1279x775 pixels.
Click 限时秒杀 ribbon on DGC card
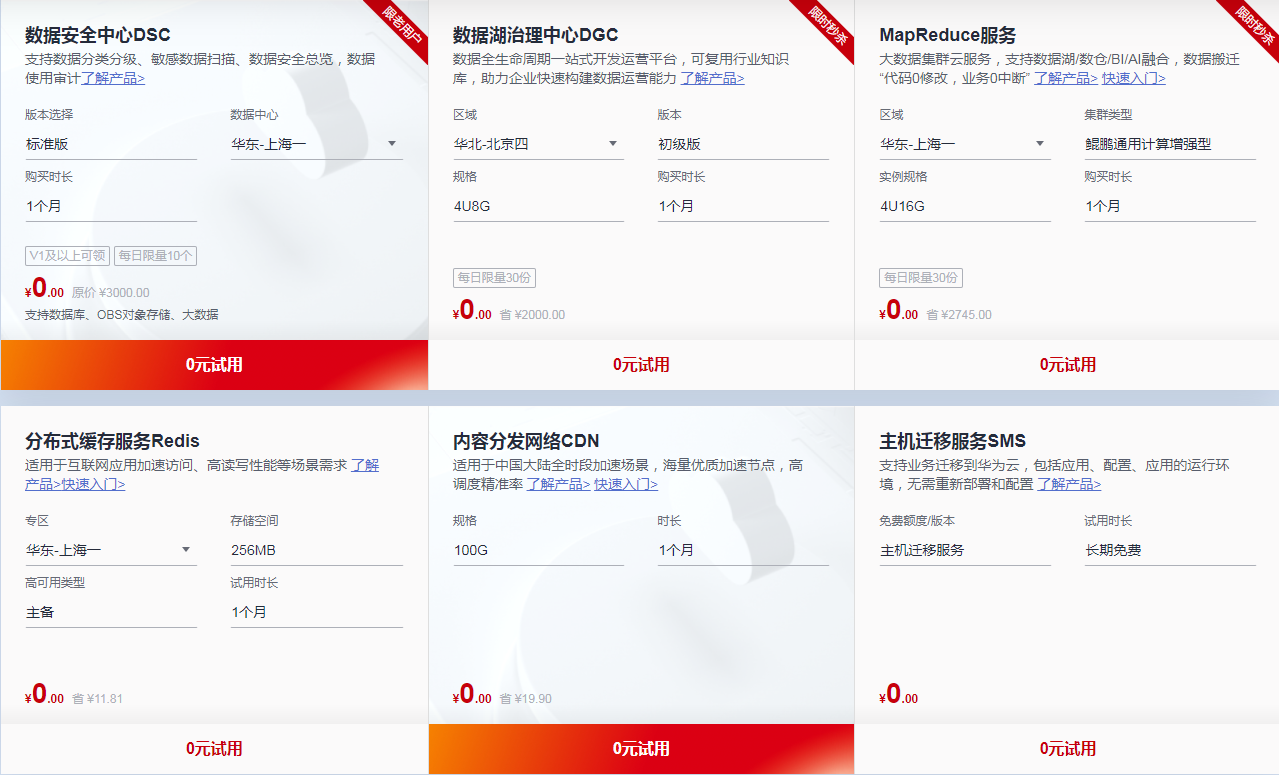[x=830, y=24]
